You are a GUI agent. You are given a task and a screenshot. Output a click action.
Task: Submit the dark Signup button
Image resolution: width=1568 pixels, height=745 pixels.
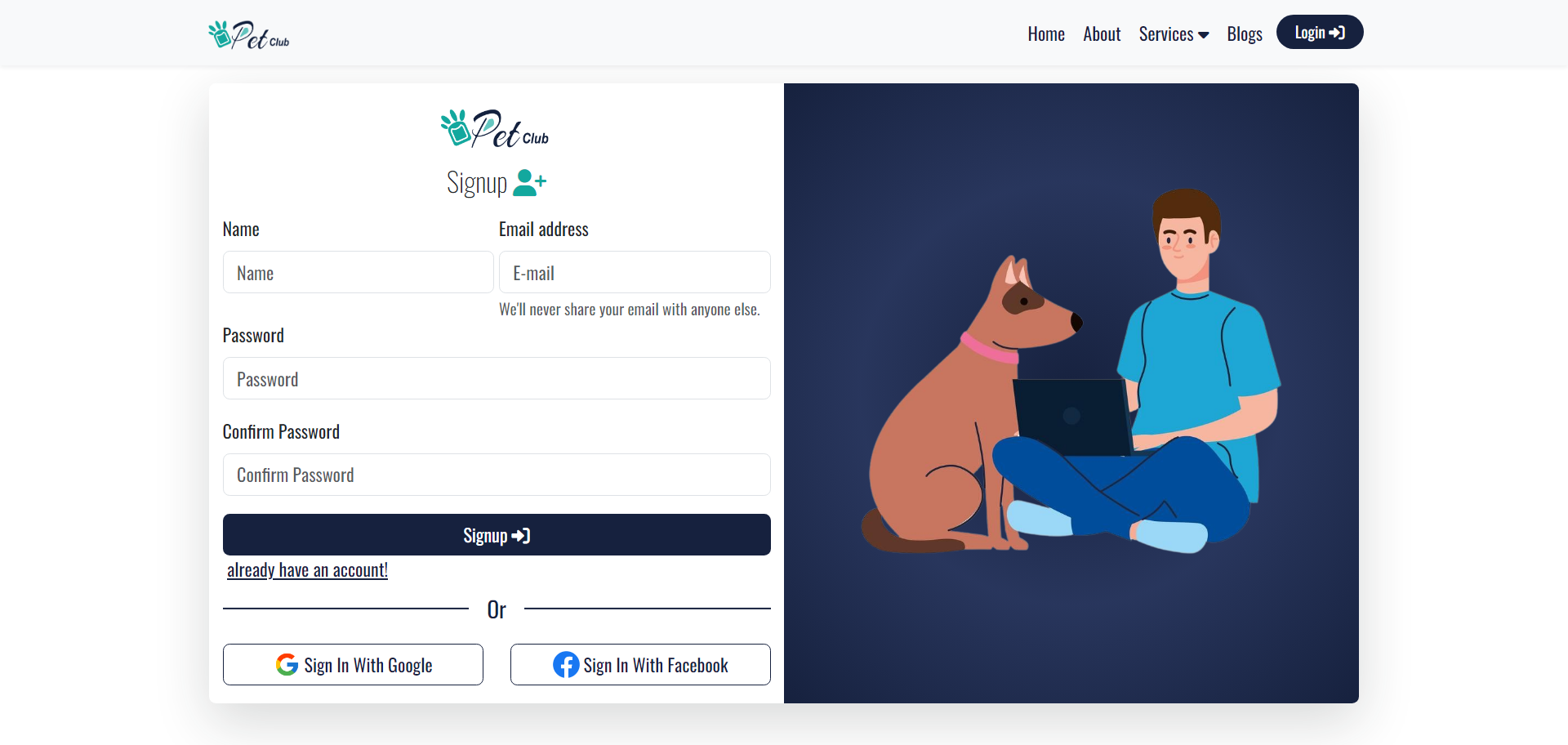[497, 535]
